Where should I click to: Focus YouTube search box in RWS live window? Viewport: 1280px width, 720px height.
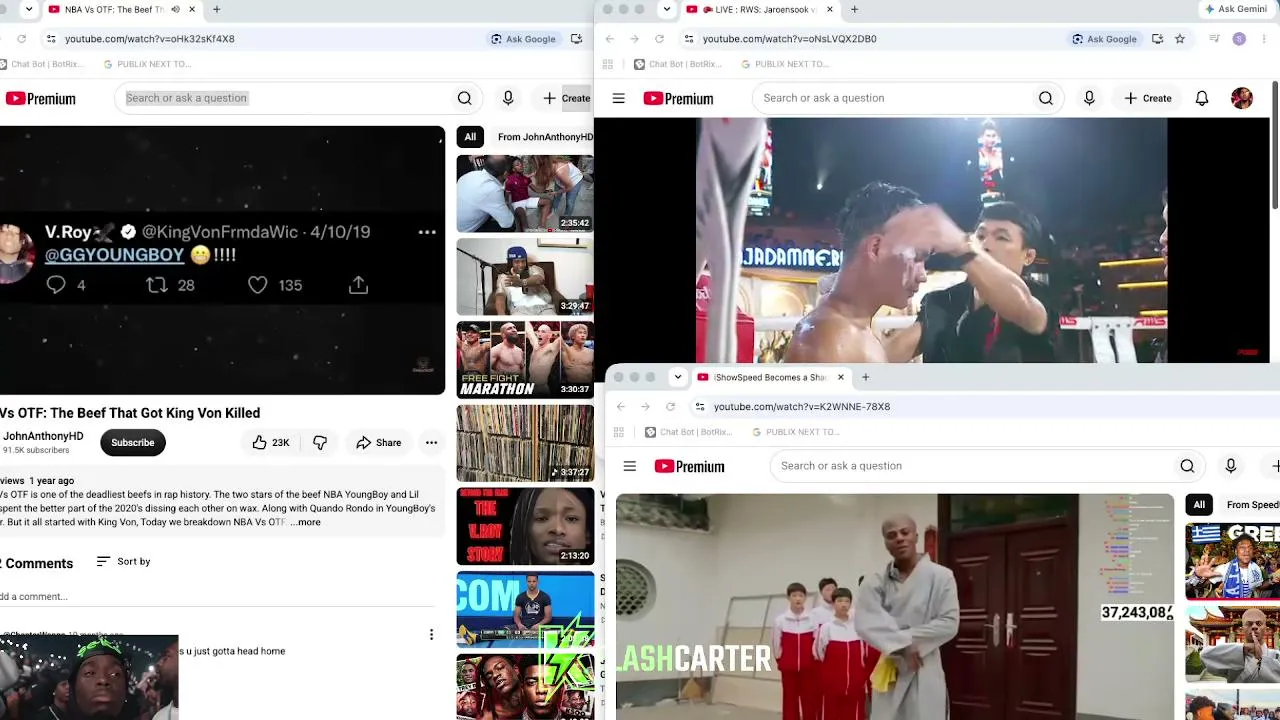click(x=890, y=98)
